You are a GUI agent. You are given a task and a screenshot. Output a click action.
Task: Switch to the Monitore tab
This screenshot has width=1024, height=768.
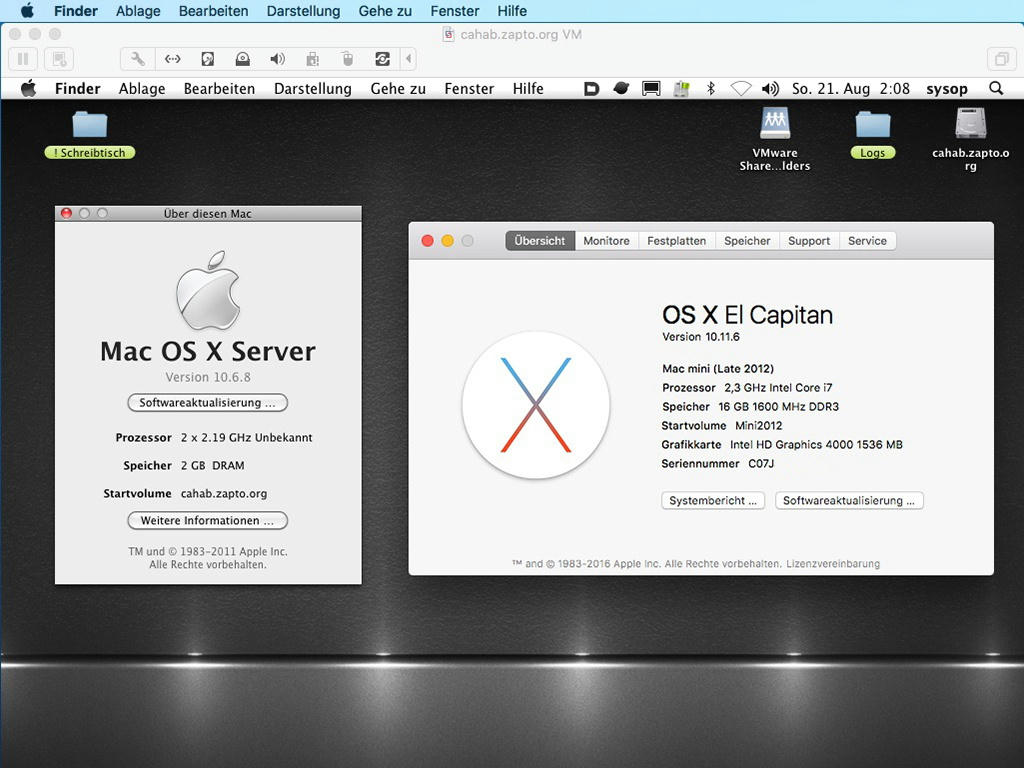606,240
